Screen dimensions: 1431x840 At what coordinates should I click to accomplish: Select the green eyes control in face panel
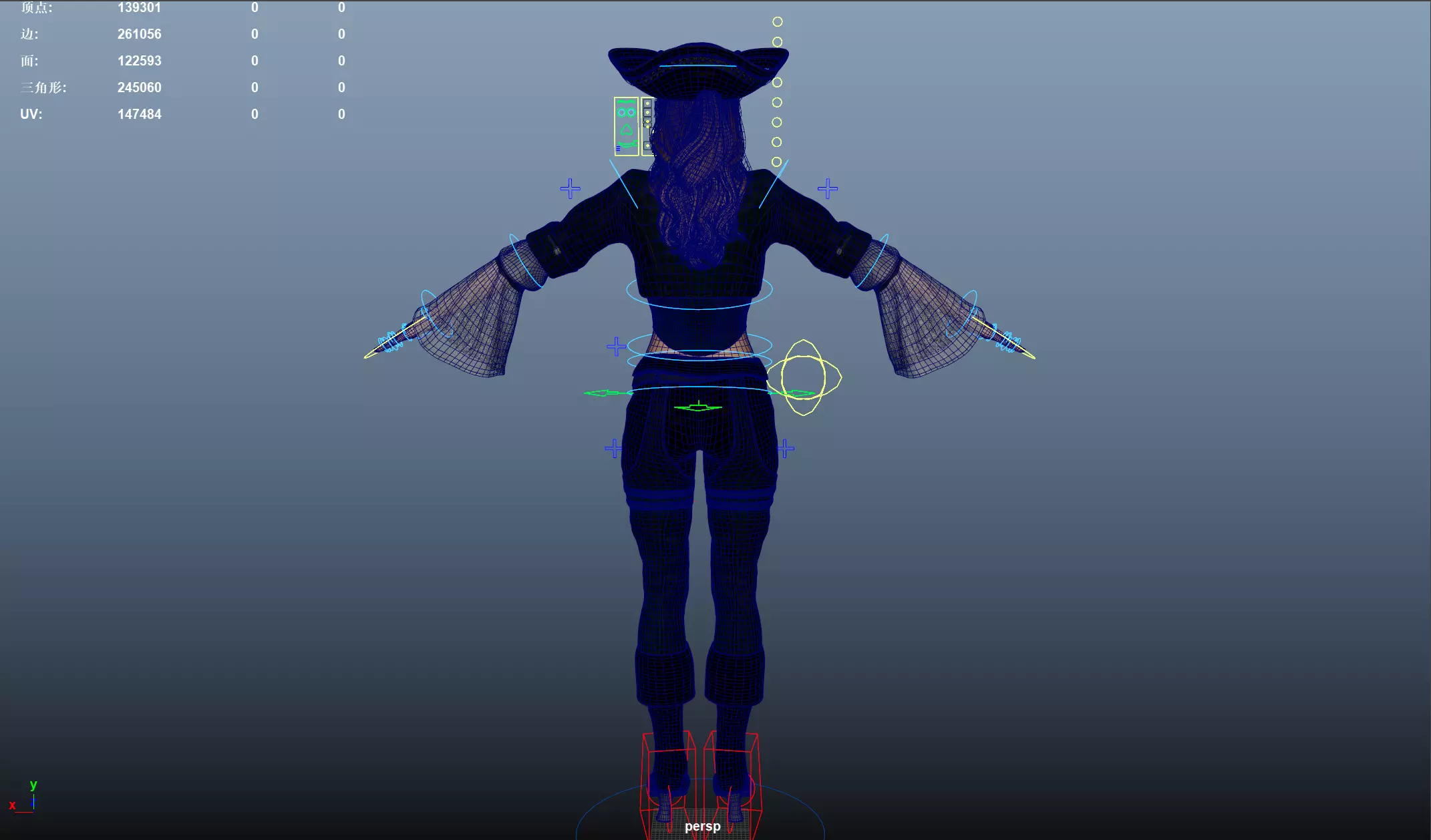[x=626, y=112]
